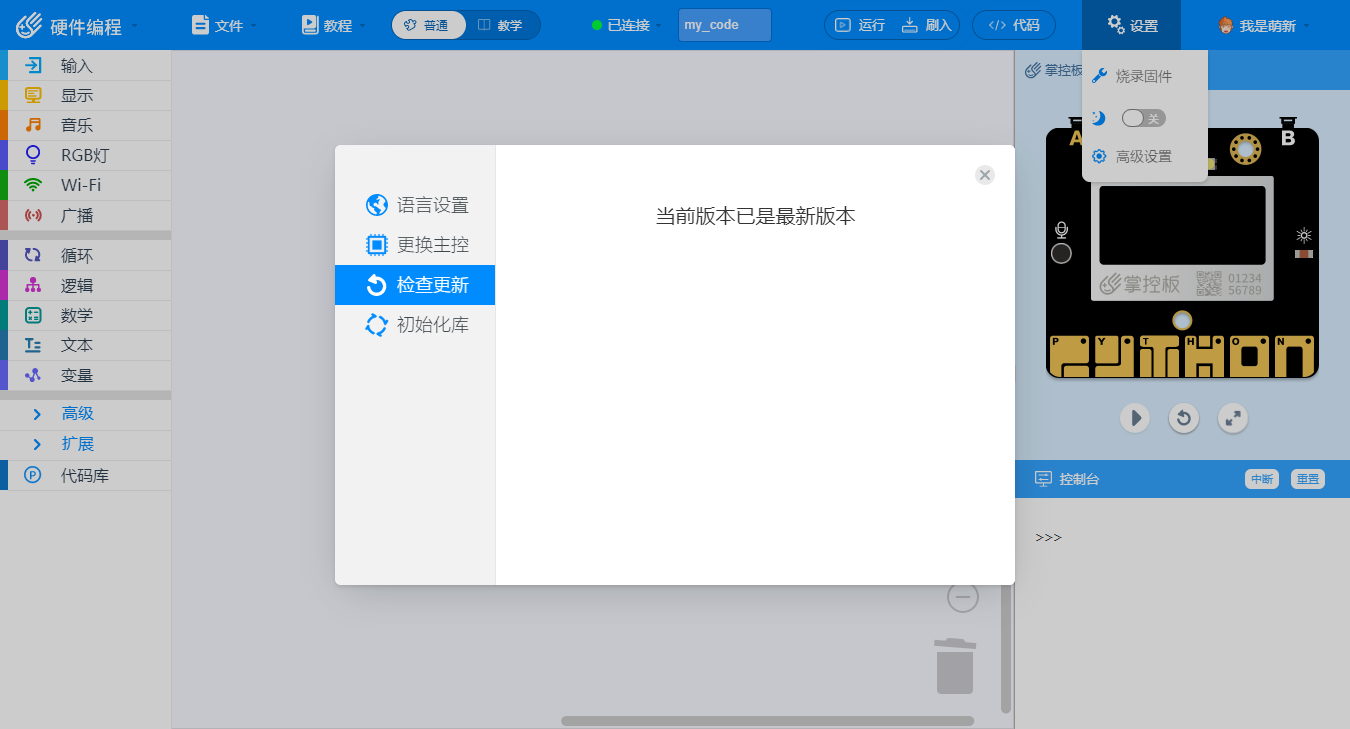The height and width of the screenshot is (729, 1350).
Task: Click the simulator reset icon
Action: [1184, 417]
